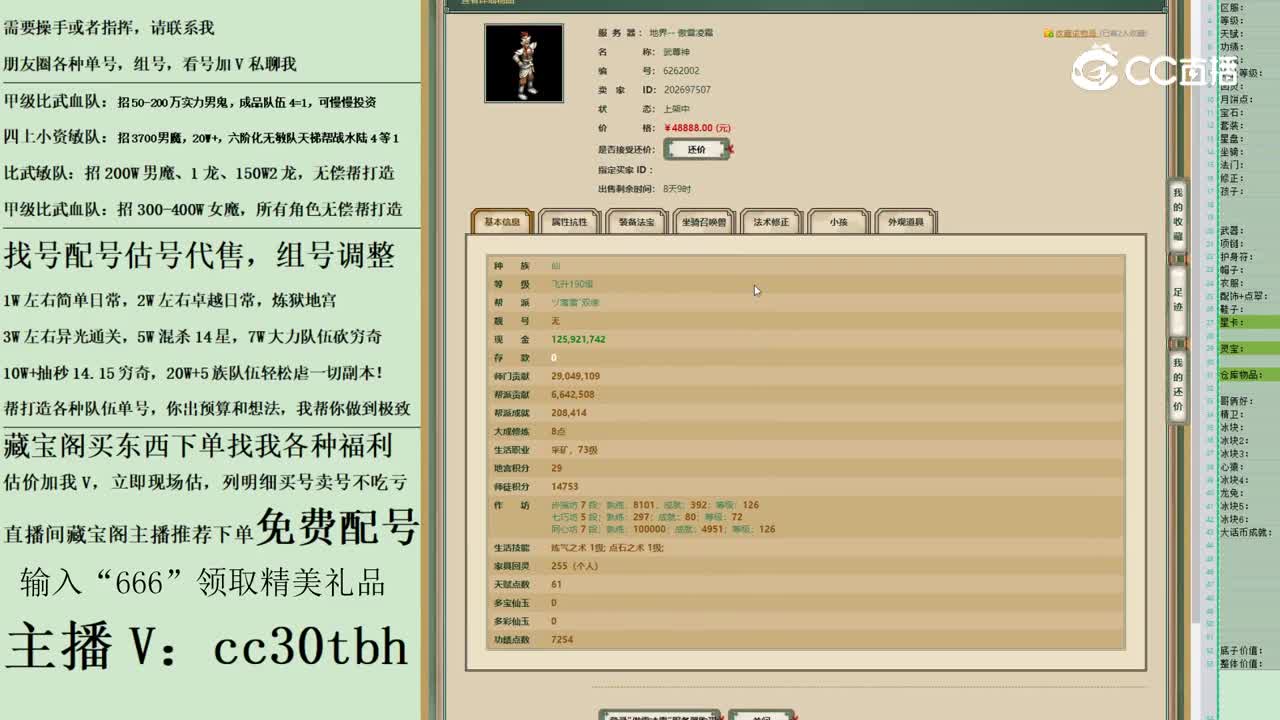Click the 关闭 button at page bottom
Viewport: 1280px width, 720px height.
[x=761, y=716]
